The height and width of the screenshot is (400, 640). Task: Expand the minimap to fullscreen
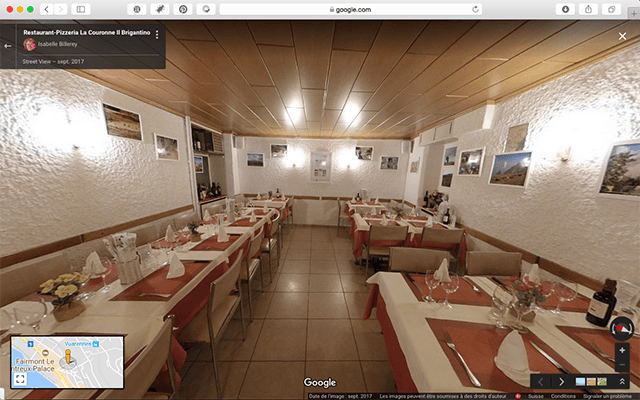(21, 378)
